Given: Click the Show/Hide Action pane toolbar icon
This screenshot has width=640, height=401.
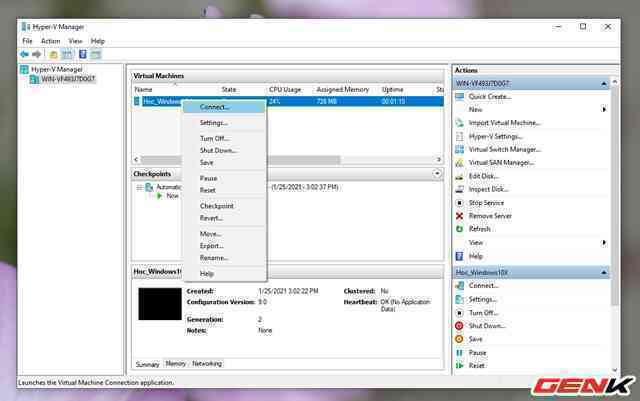Looking at the screenshot, I should pos(96,54).
